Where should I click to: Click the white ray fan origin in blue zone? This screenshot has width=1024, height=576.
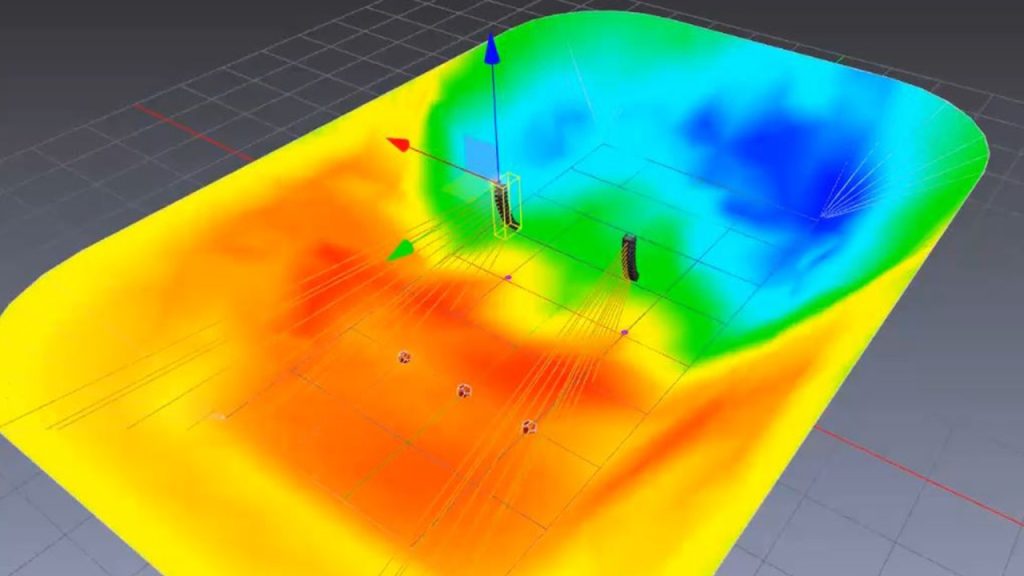(822, 215)
